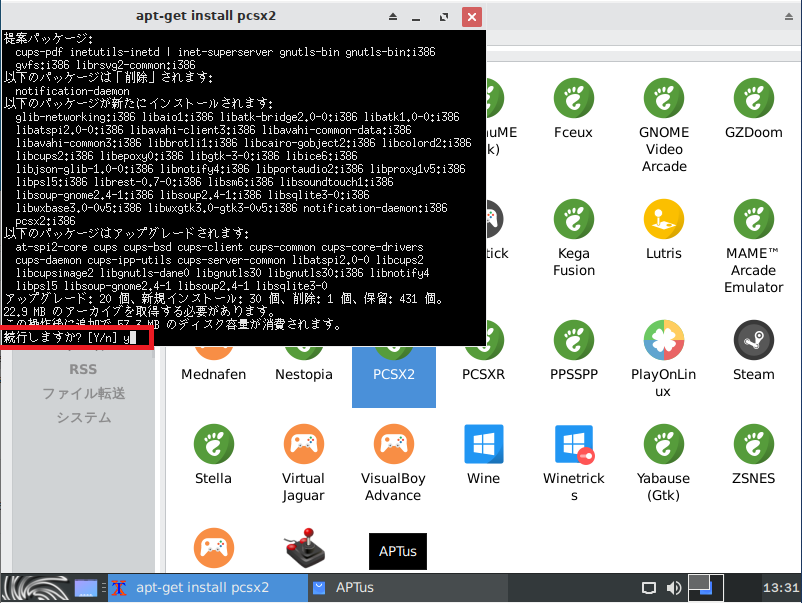Click the terminal line reading only 'notification-daemon'

pos(72,91)
